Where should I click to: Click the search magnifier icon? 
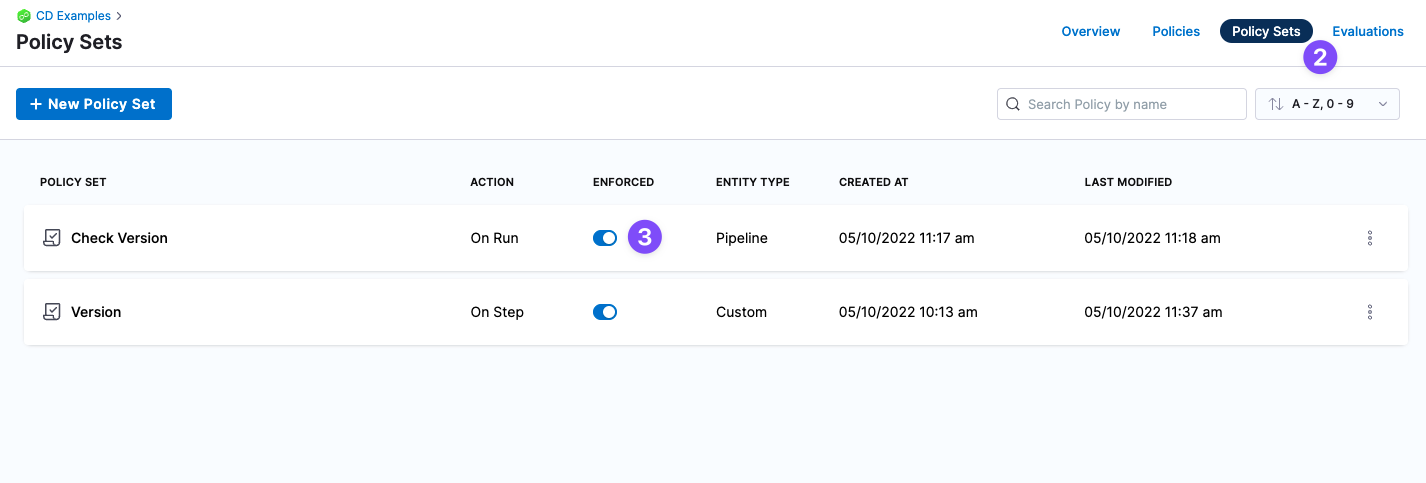coord(1013,104)
